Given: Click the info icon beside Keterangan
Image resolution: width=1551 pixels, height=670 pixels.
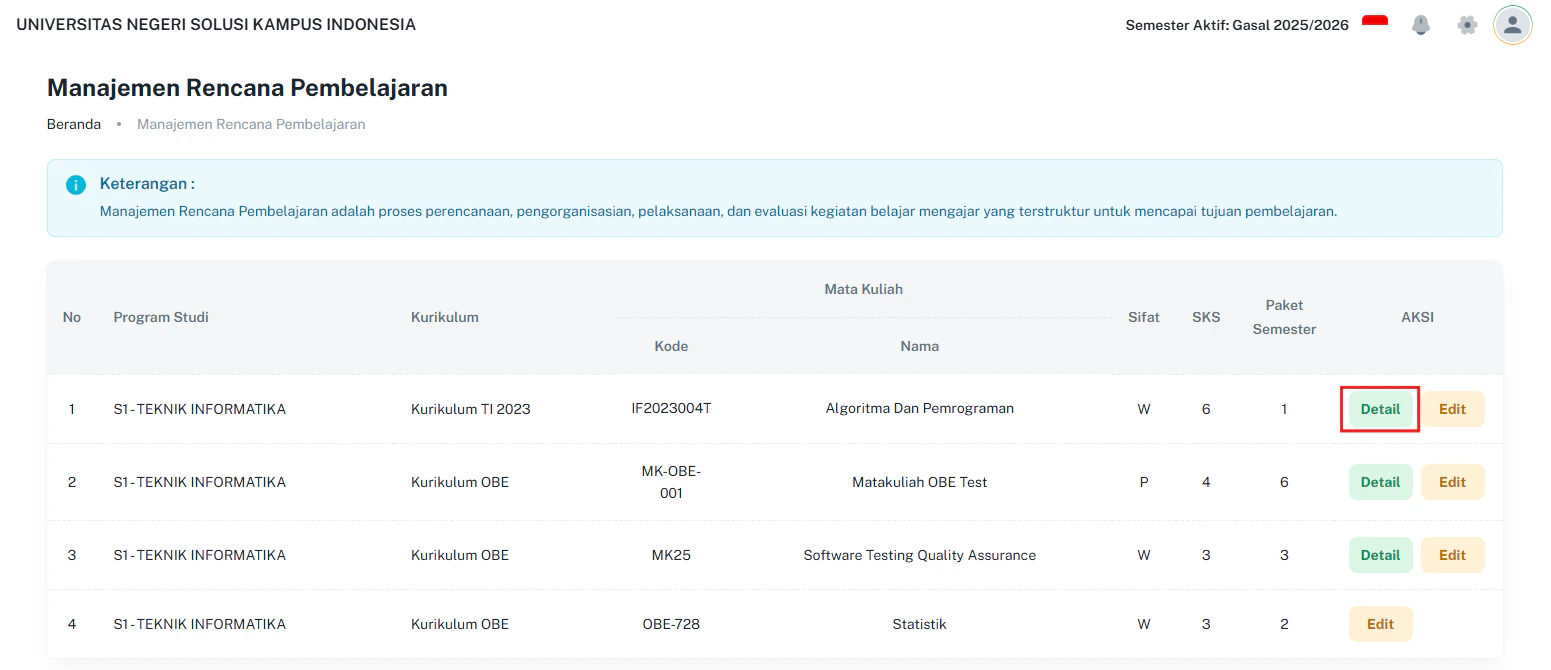Looking at the screenshot, I should (x=75, y=184).
